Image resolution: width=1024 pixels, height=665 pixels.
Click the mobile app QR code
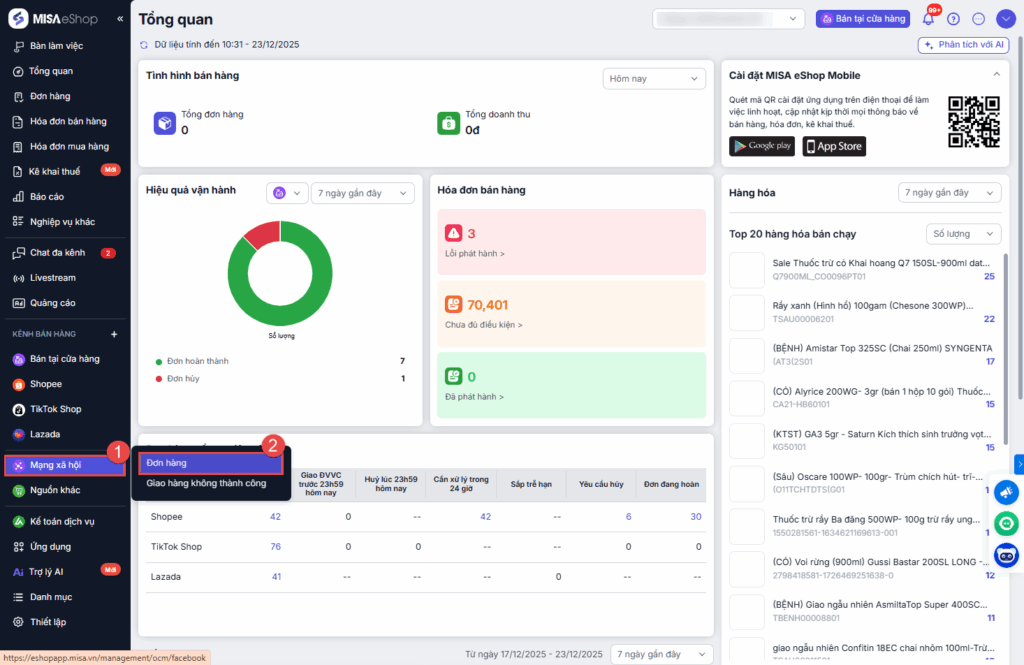pos(974,122)
